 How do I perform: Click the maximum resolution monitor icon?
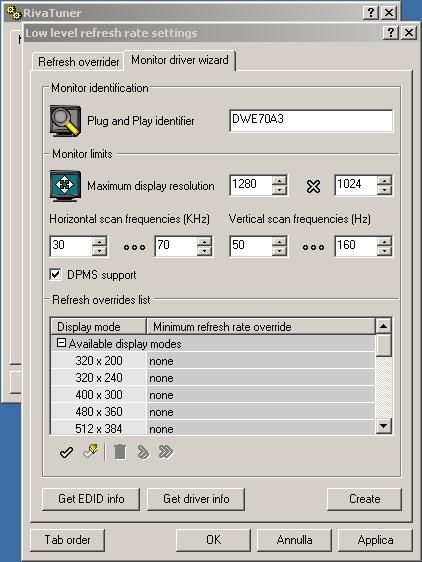click(65, 186)
